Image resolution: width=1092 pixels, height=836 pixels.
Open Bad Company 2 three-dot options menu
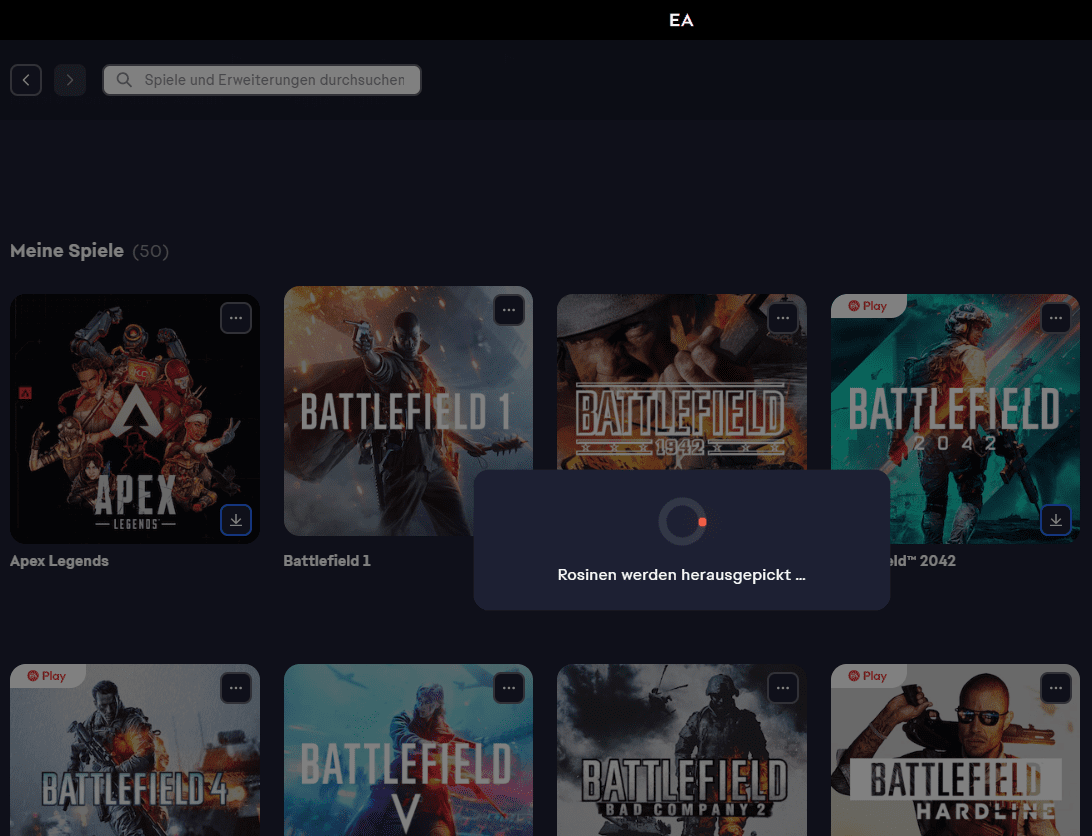pos(783,688)
